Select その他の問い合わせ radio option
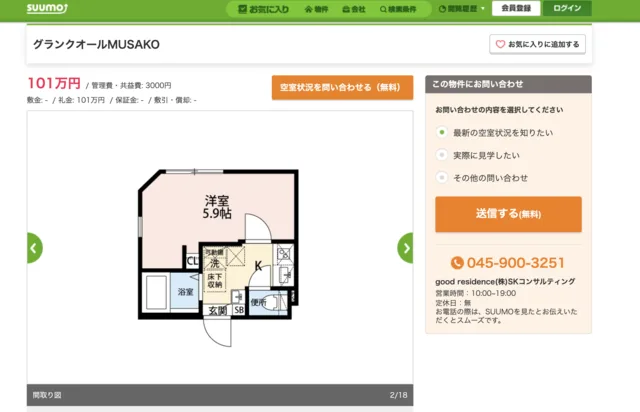This screenshot has height=412, width=640. click(x=441, y=178)
